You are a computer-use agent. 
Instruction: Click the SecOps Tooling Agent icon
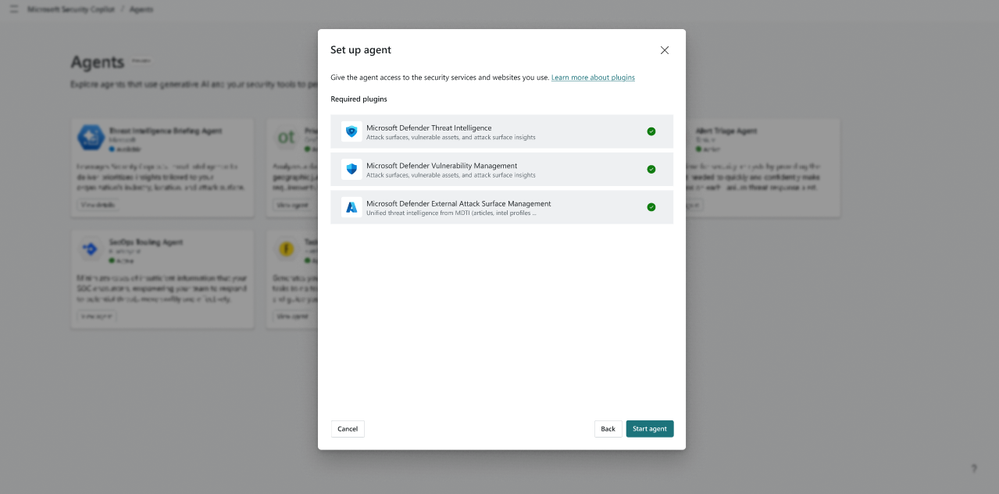tap(90, 249)
